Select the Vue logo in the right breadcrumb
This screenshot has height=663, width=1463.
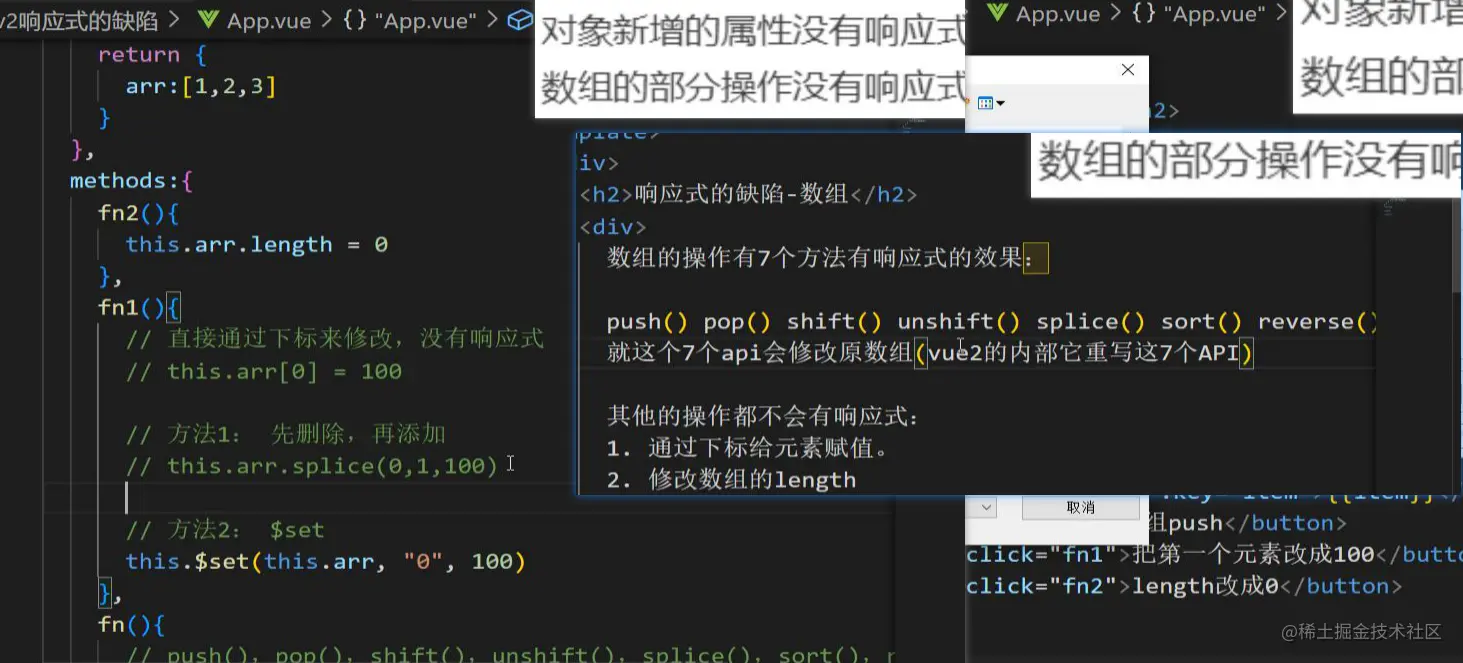pyautogui.click(x=997, y=14)
